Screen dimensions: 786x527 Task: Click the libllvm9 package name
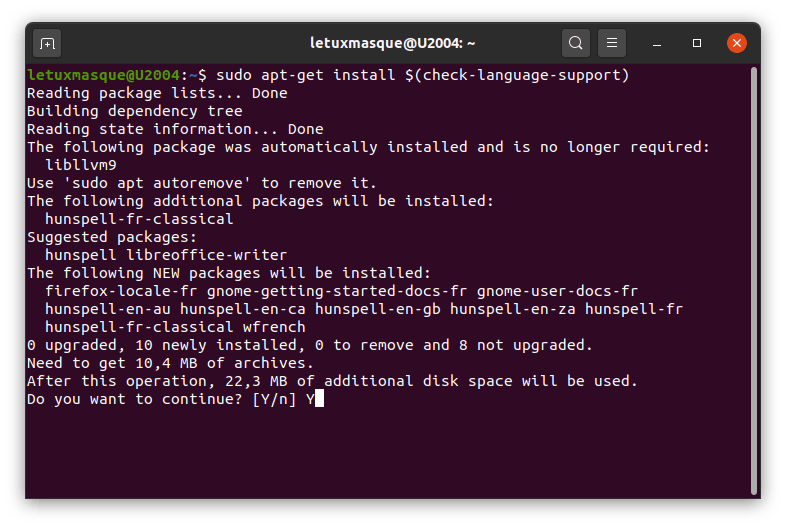click(81, 165)
